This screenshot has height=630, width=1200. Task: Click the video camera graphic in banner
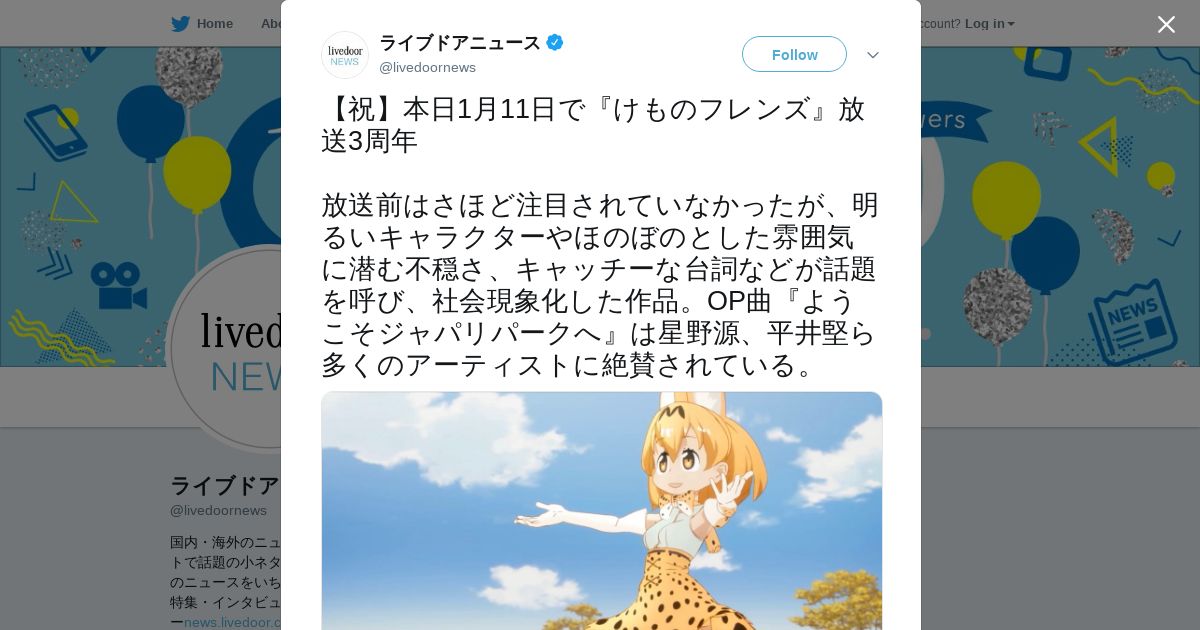click(x=118, y=286)
